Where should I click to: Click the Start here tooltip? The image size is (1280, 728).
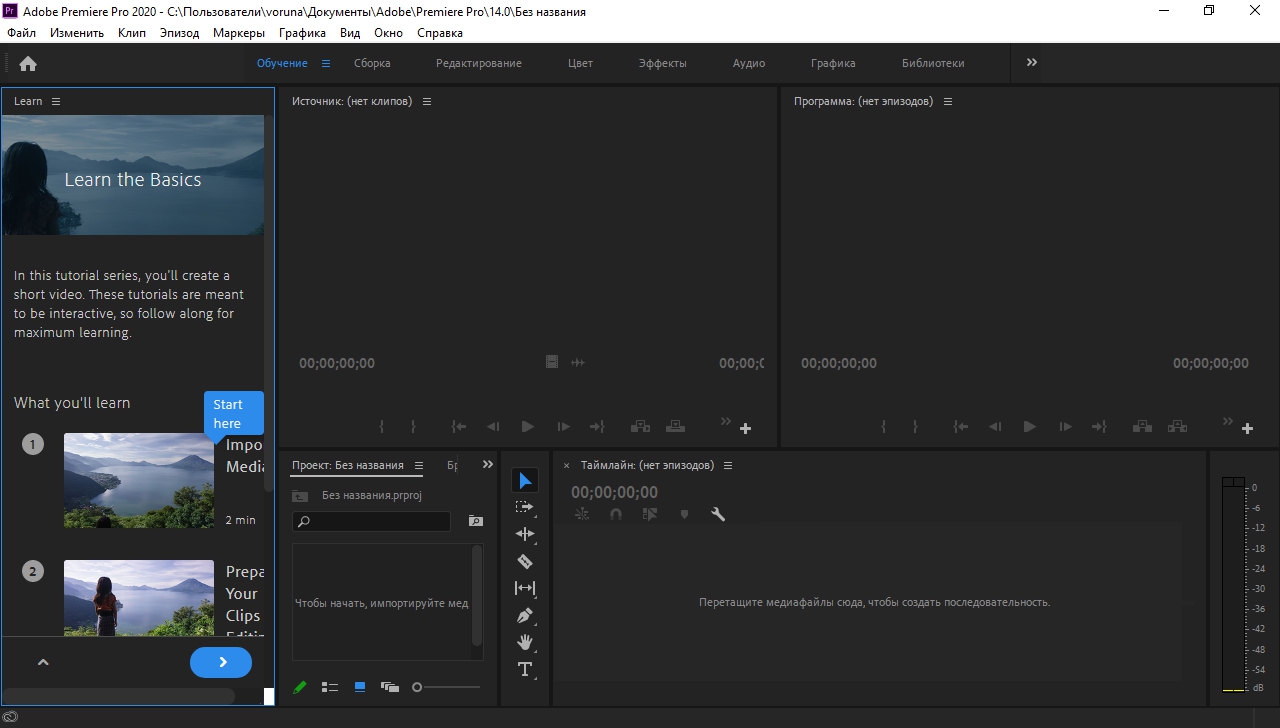[233, 413]
